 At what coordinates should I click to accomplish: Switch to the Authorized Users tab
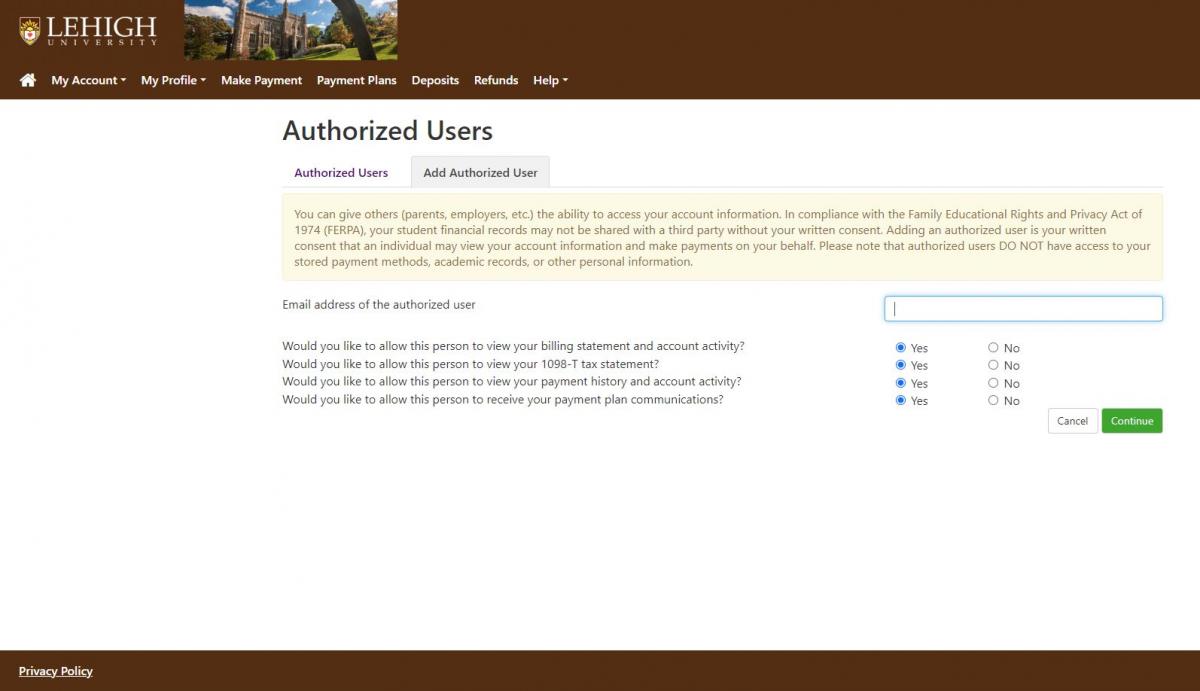coord(341,173)
